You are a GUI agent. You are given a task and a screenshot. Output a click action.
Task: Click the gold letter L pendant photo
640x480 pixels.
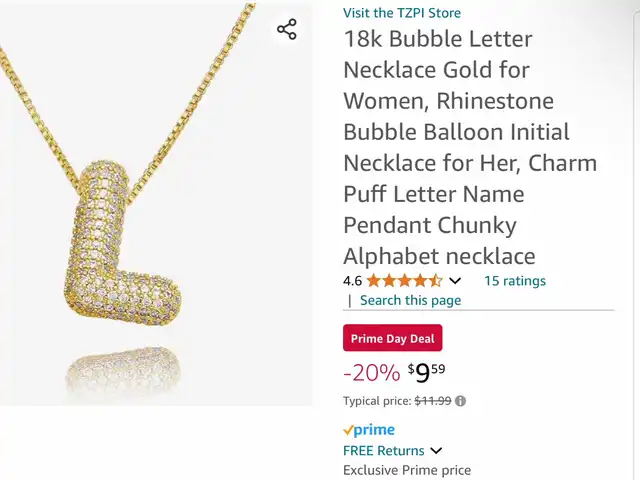coord(122,244)
